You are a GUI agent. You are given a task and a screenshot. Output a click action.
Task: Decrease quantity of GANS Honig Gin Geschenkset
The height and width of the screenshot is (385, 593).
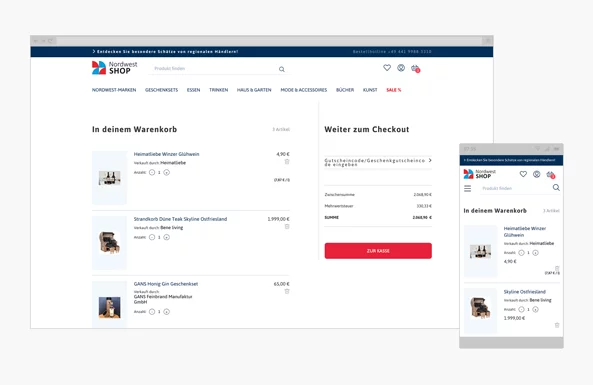pos(152,312)
